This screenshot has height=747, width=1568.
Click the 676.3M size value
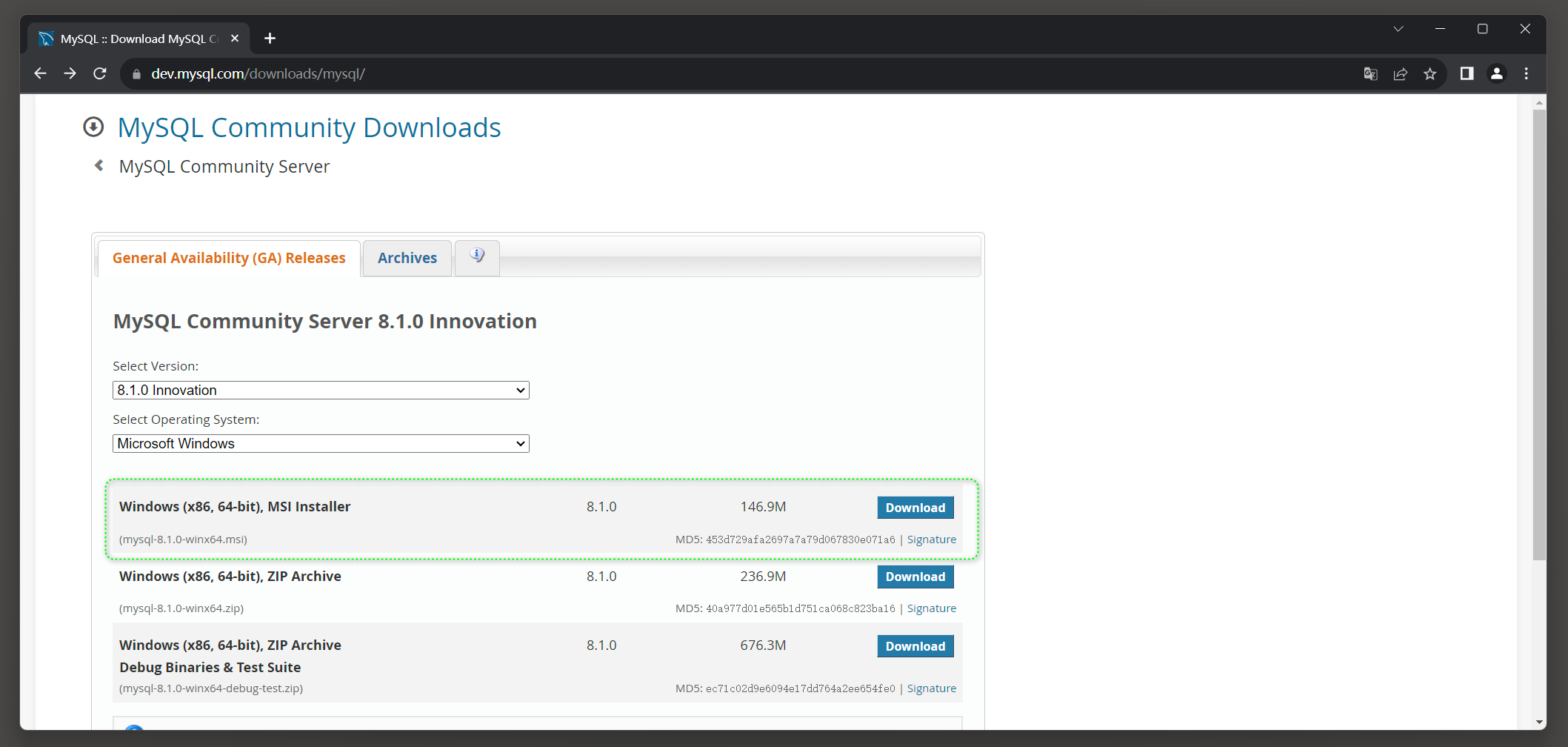[x=763, y=645]
